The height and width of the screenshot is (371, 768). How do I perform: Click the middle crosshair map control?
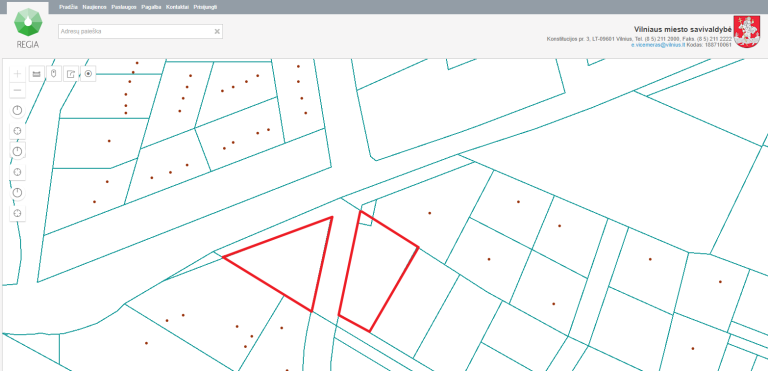point(18,172)
